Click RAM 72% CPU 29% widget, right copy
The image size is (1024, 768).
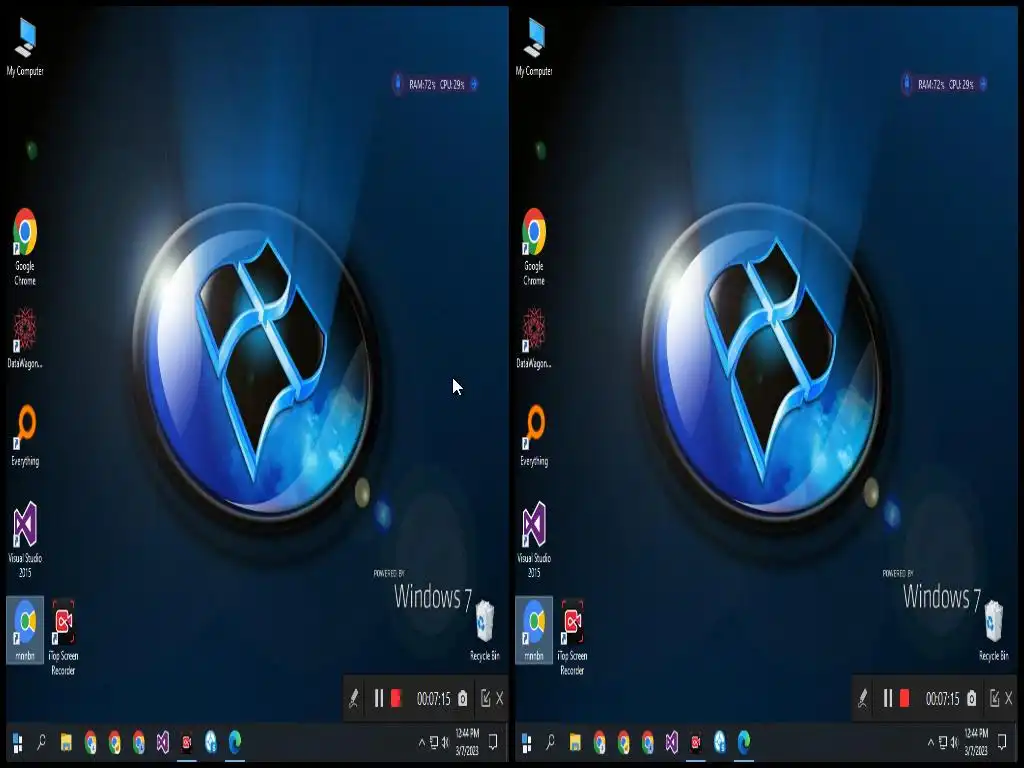[x=945, y=84]
